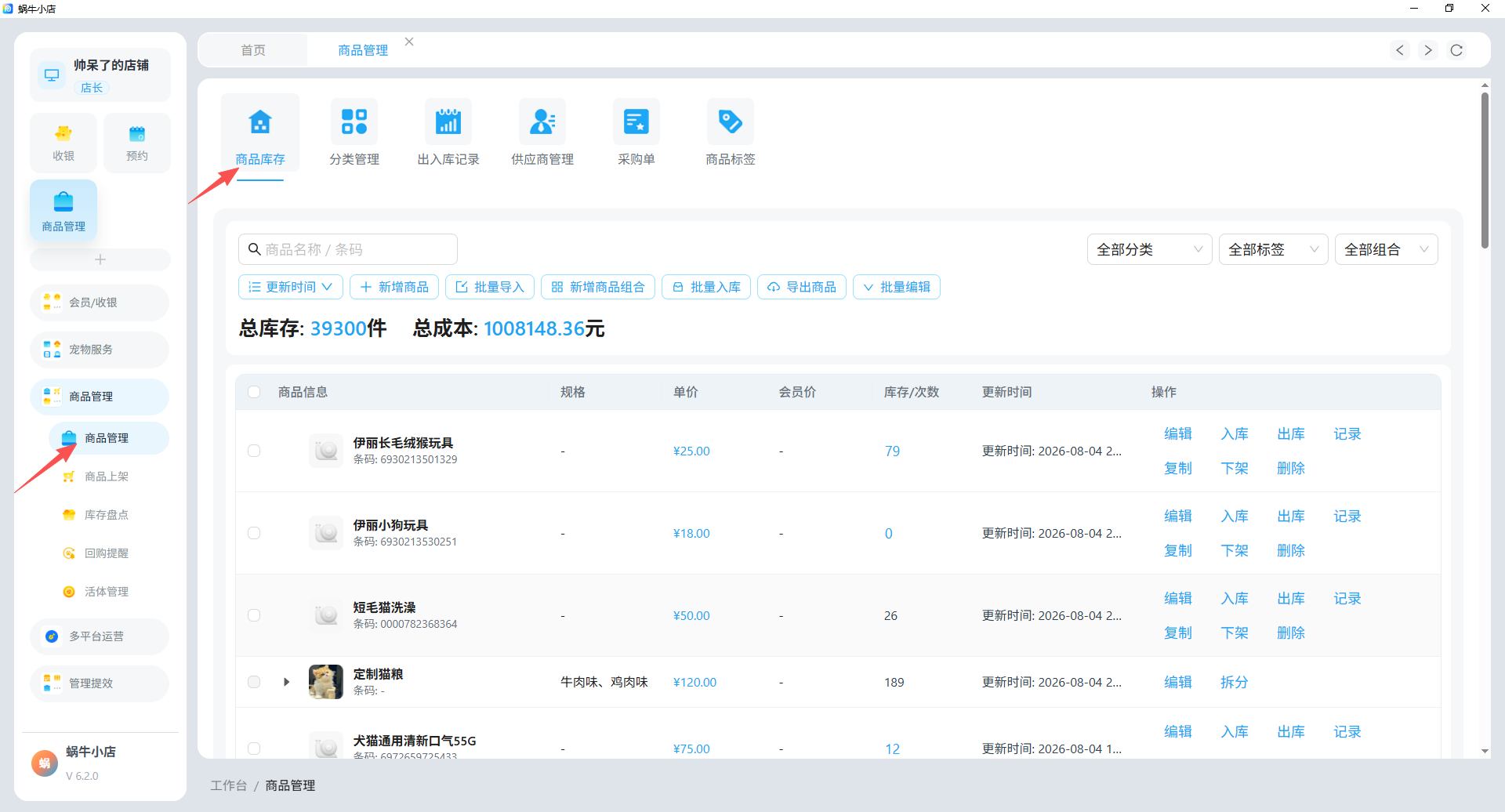Viewport: 1505px width, 812px height.
Task: Switch to the 首页 tab
Action: [x=253, y=50]
